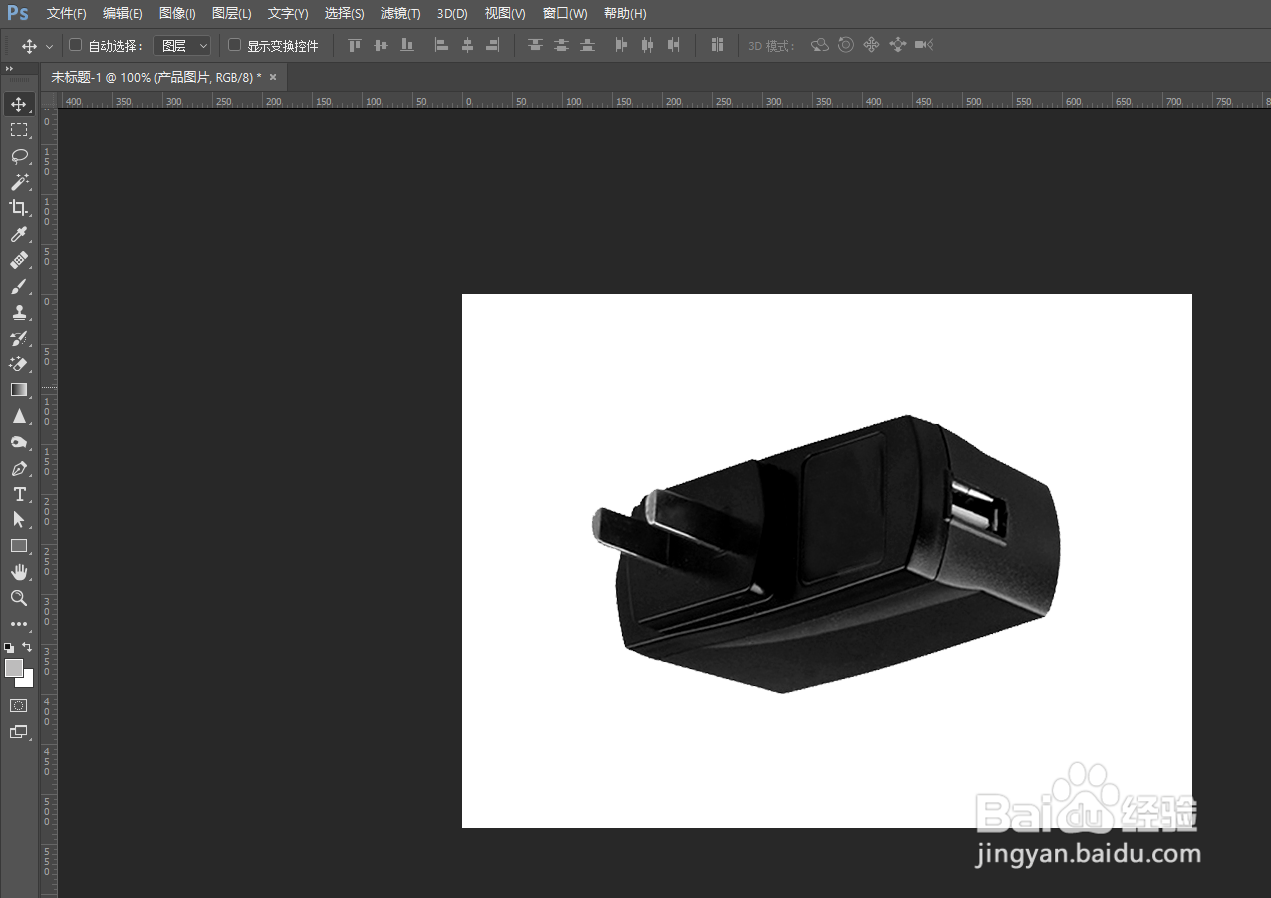The image size is (1271, 898).
Task: Align left edges in options bar
Action: tap(441, 45)
